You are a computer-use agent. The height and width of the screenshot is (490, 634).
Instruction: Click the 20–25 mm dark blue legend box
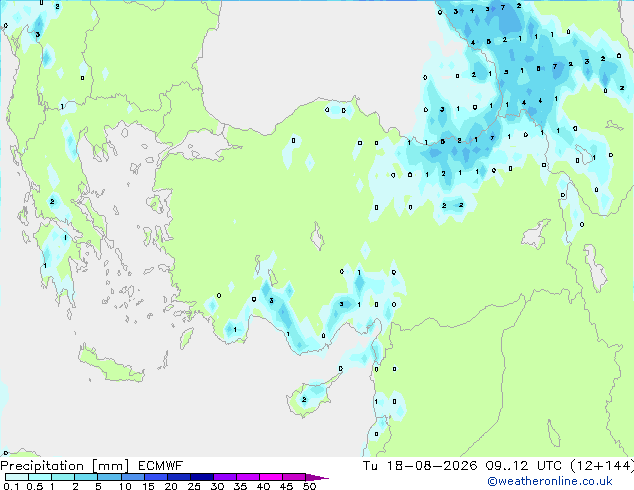coord(178,477)
